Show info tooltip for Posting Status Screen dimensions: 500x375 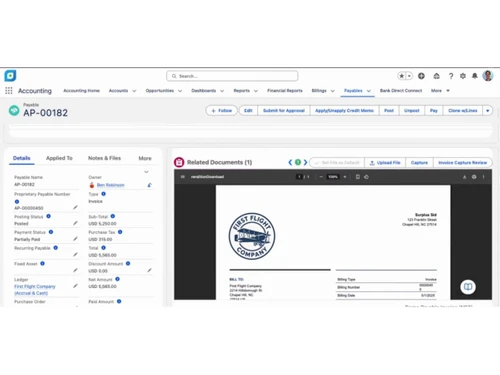coord(49,216)
